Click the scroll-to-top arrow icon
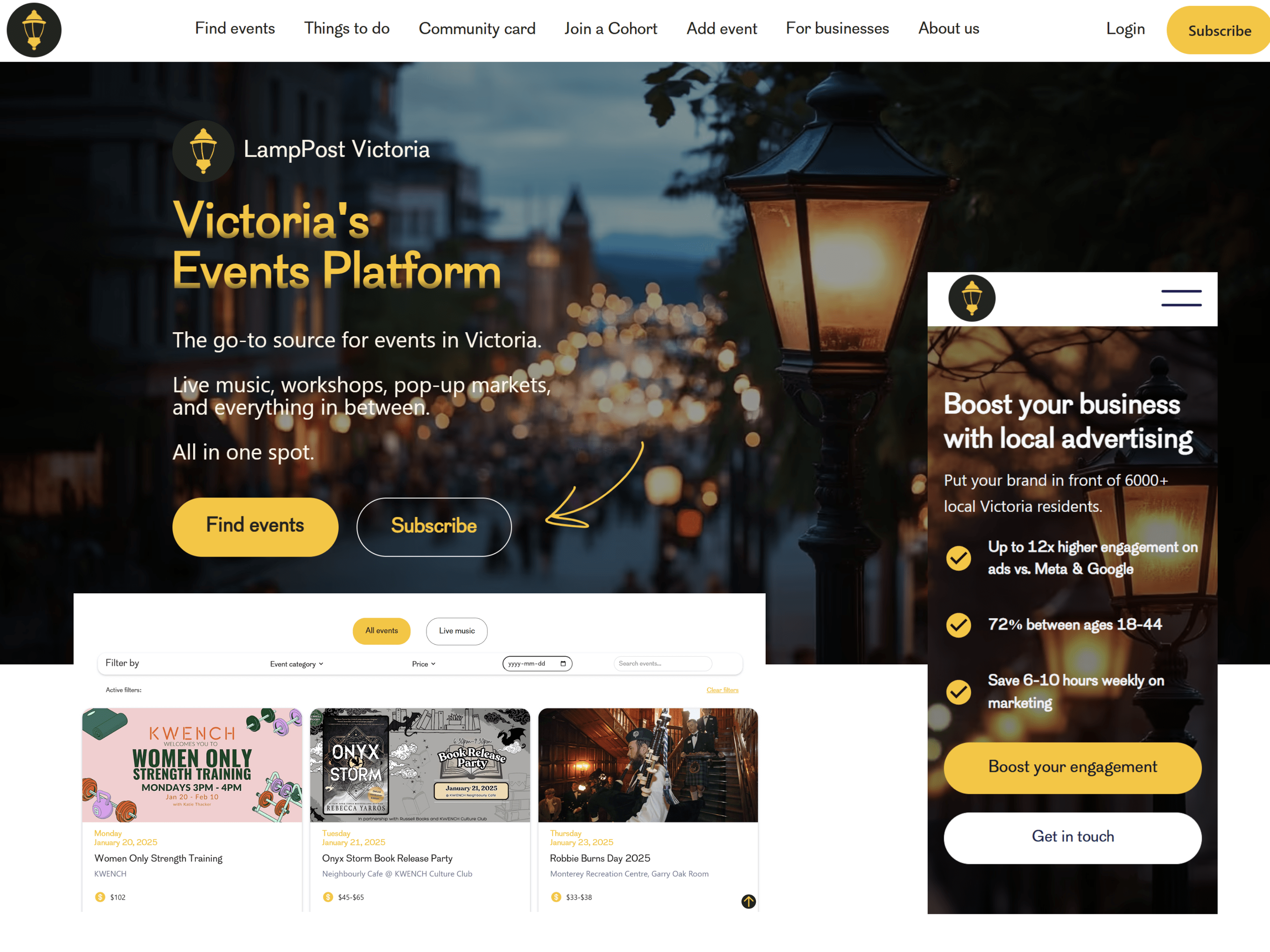The height and width of the screenshot is (952, 1270). (748, 901)
